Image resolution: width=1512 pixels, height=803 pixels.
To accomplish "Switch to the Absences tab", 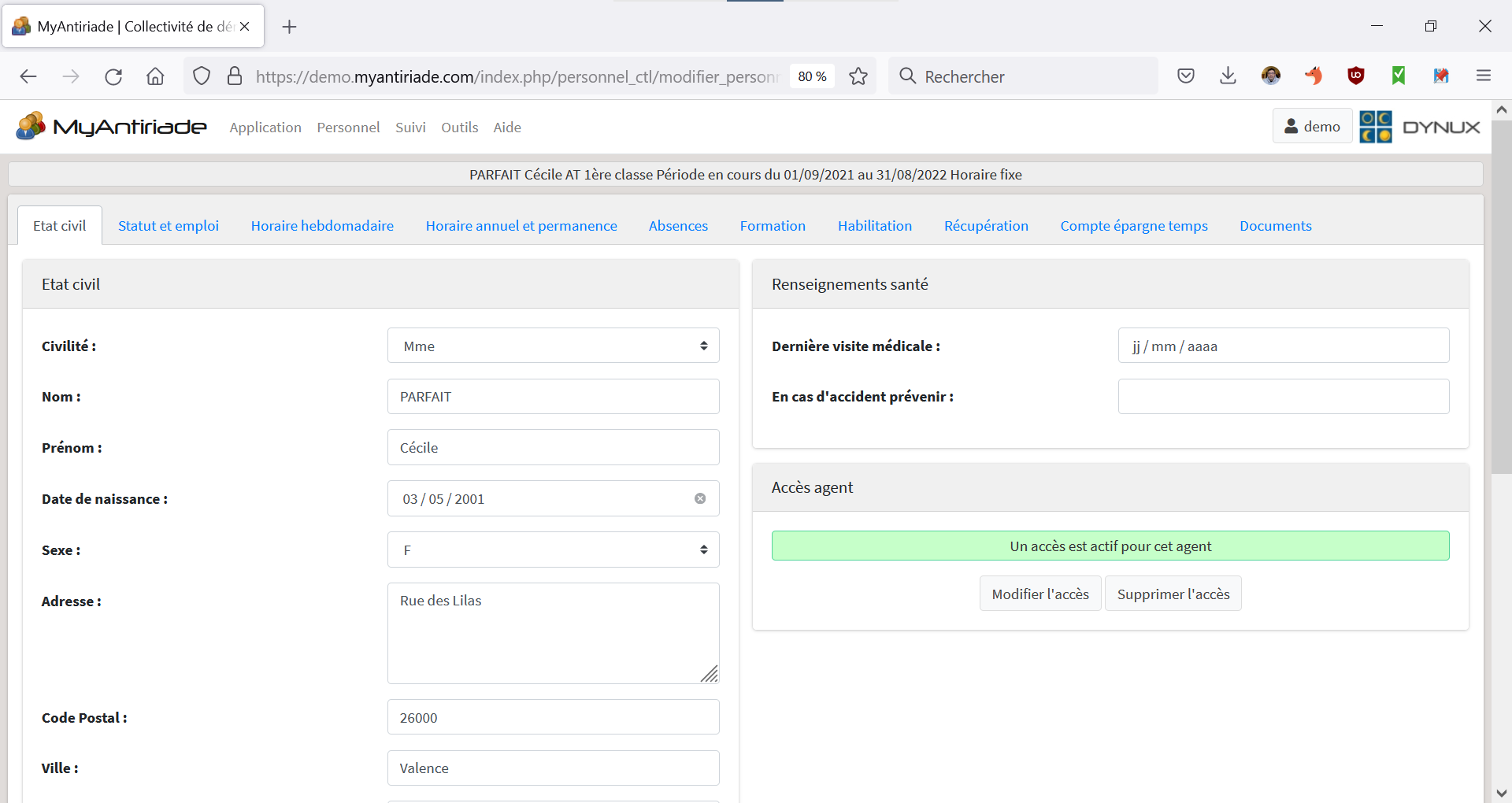I will click(678, 226).
